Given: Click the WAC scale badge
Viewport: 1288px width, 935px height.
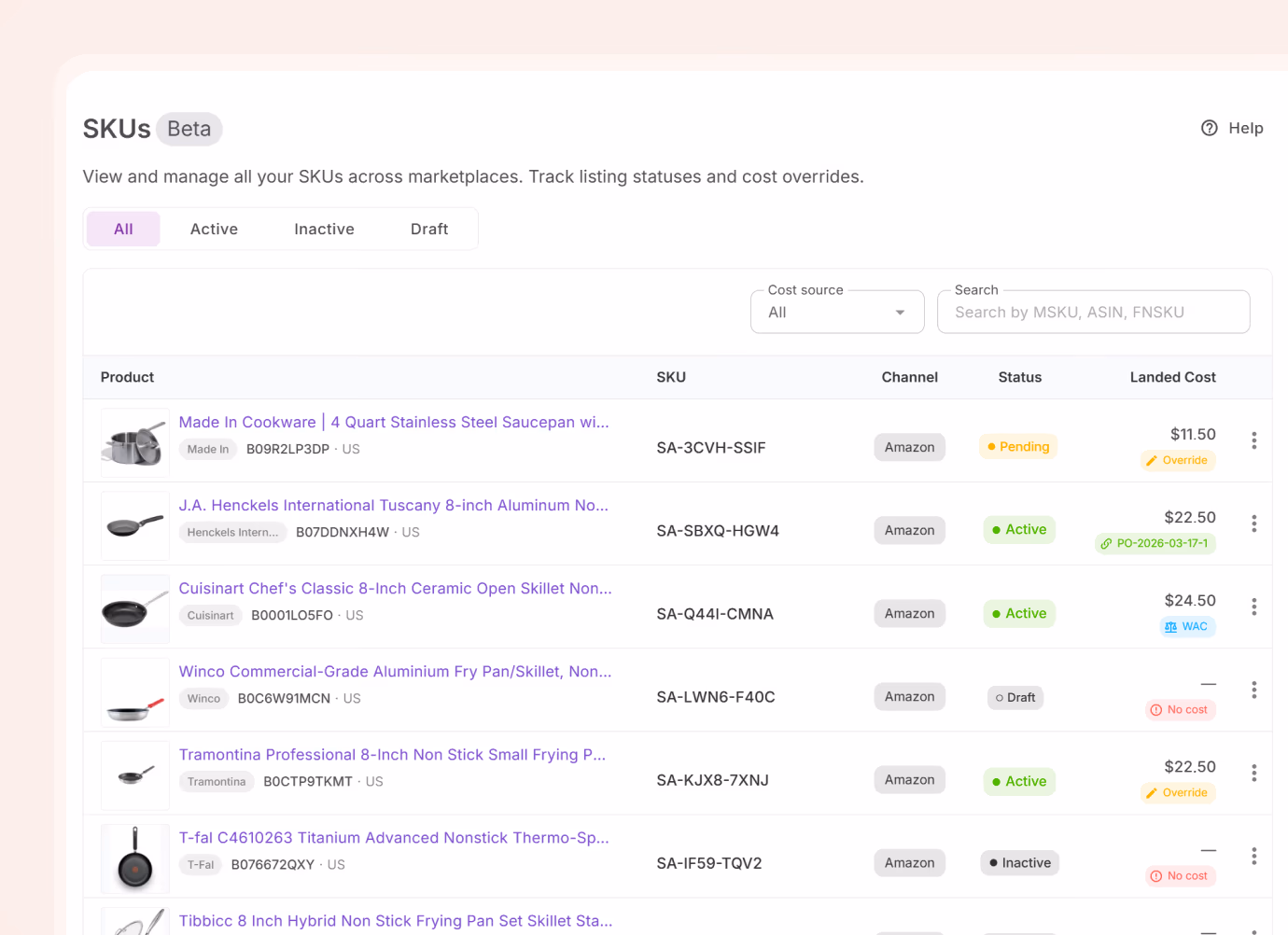Looking at the screenshot, I should tap(1187, 626).
